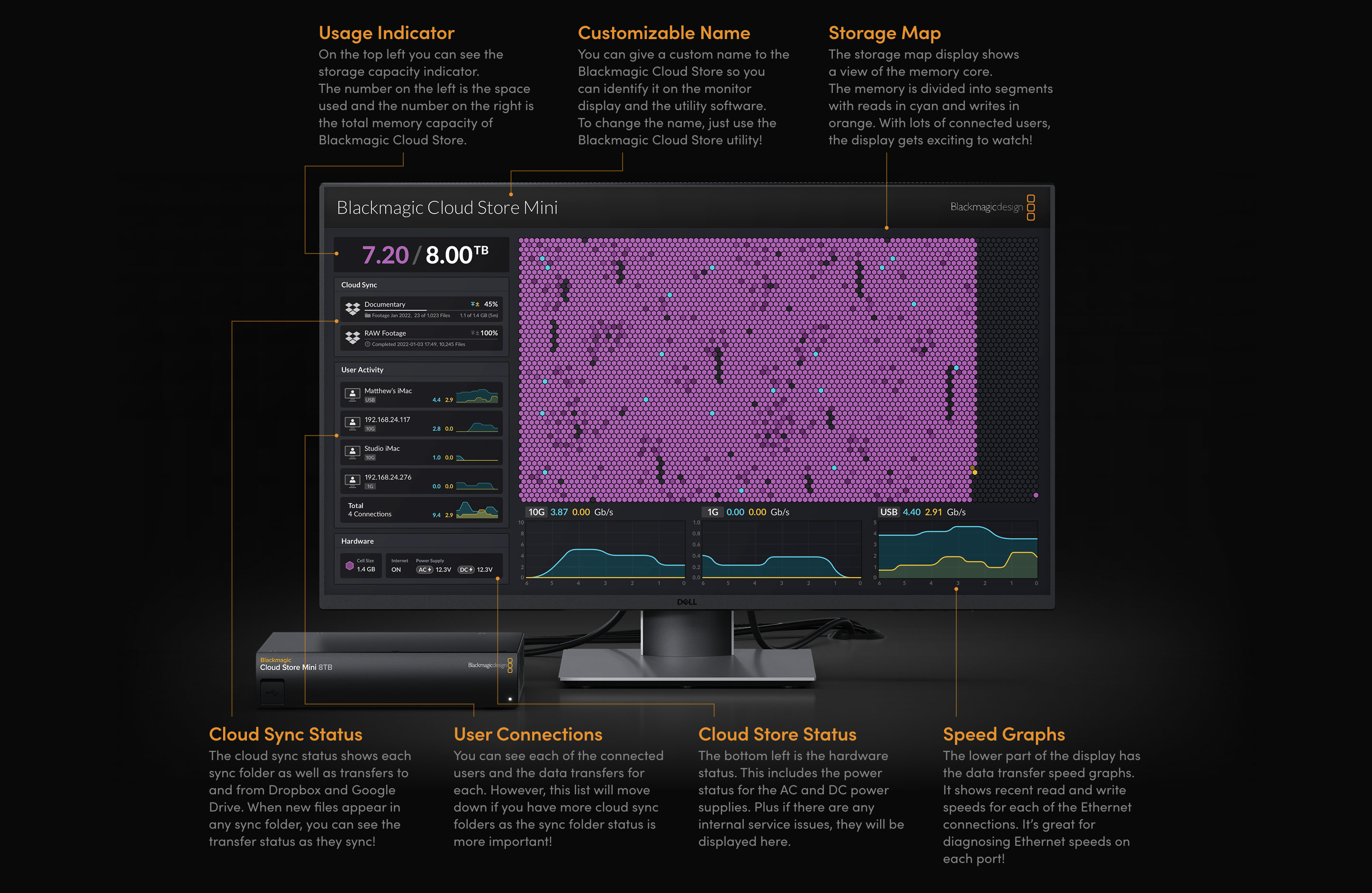Click the AC power supply badge
Image resolution: width=1372 pixels, height=893 pixels.
pyautogui.click(x=425, y=570)
